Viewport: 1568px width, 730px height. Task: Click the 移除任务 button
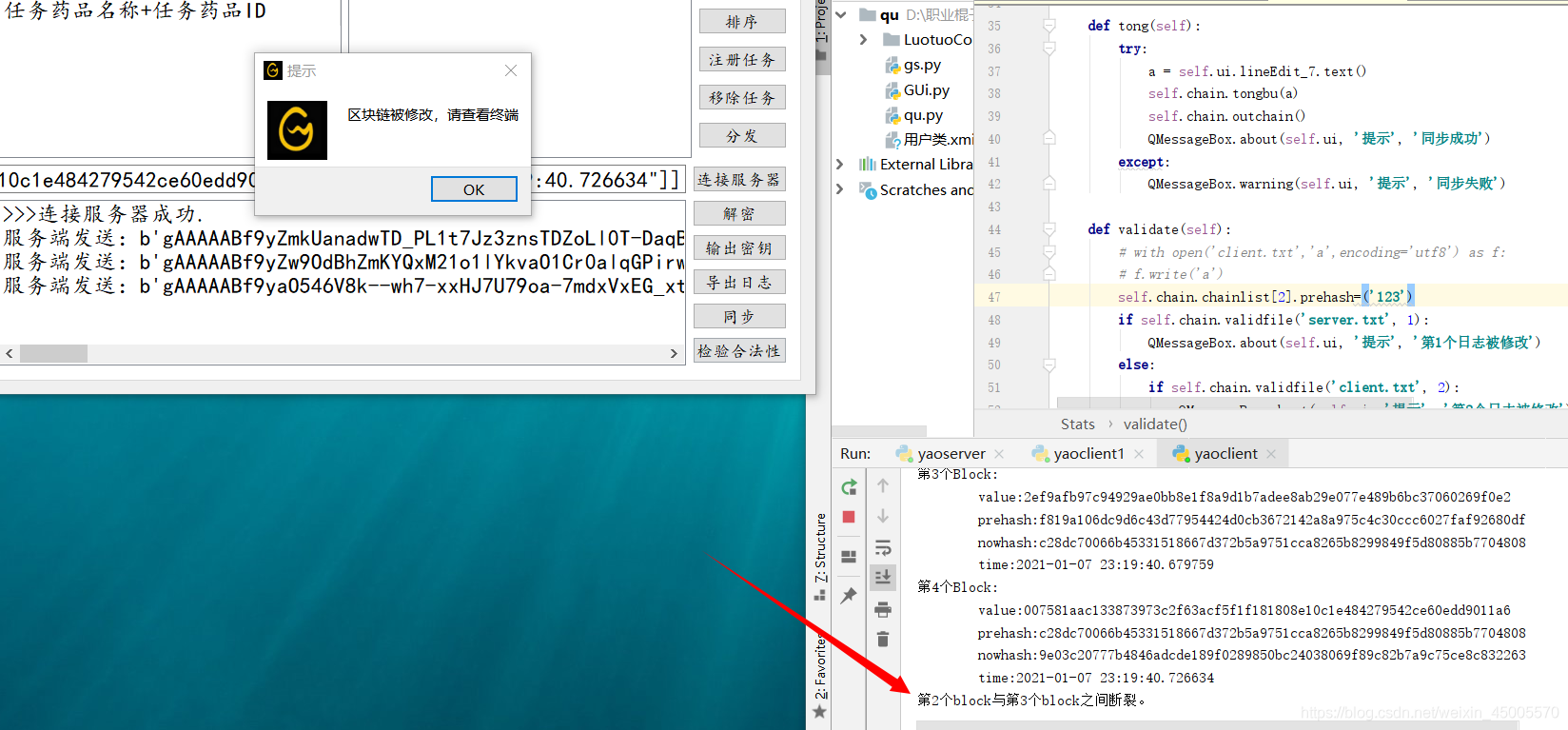pyautogui.click(x=742, y=97)
